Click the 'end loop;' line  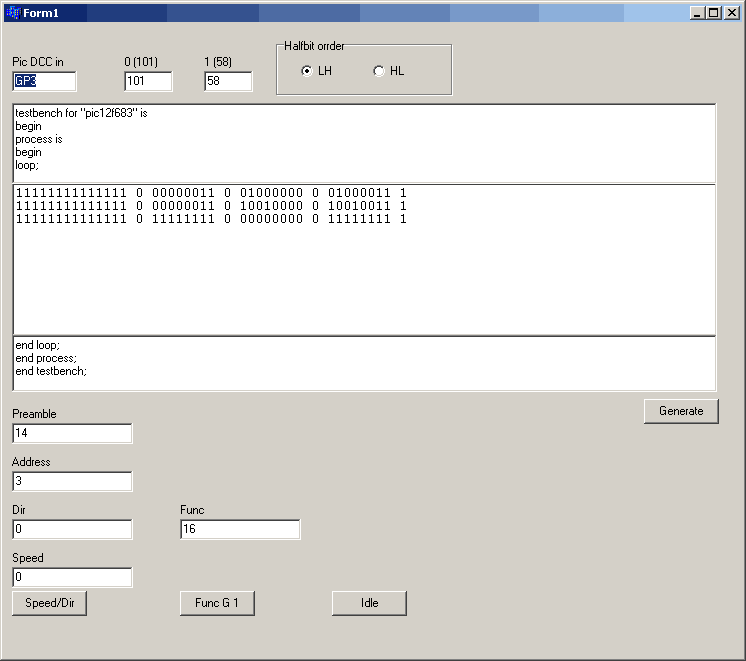point(38,345)
